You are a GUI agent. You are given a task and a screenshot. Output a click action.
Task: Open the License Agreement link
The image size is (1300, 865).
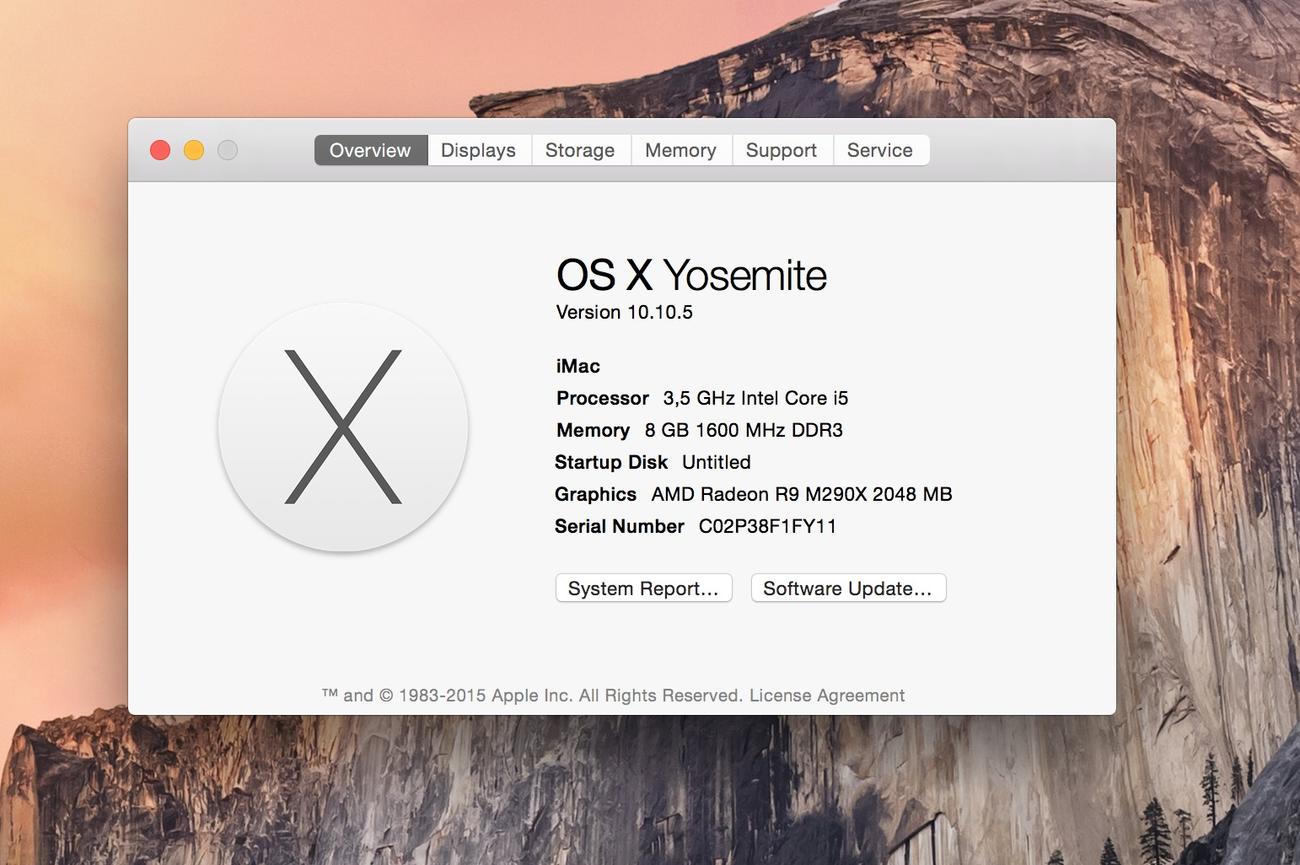pos(827,695)
